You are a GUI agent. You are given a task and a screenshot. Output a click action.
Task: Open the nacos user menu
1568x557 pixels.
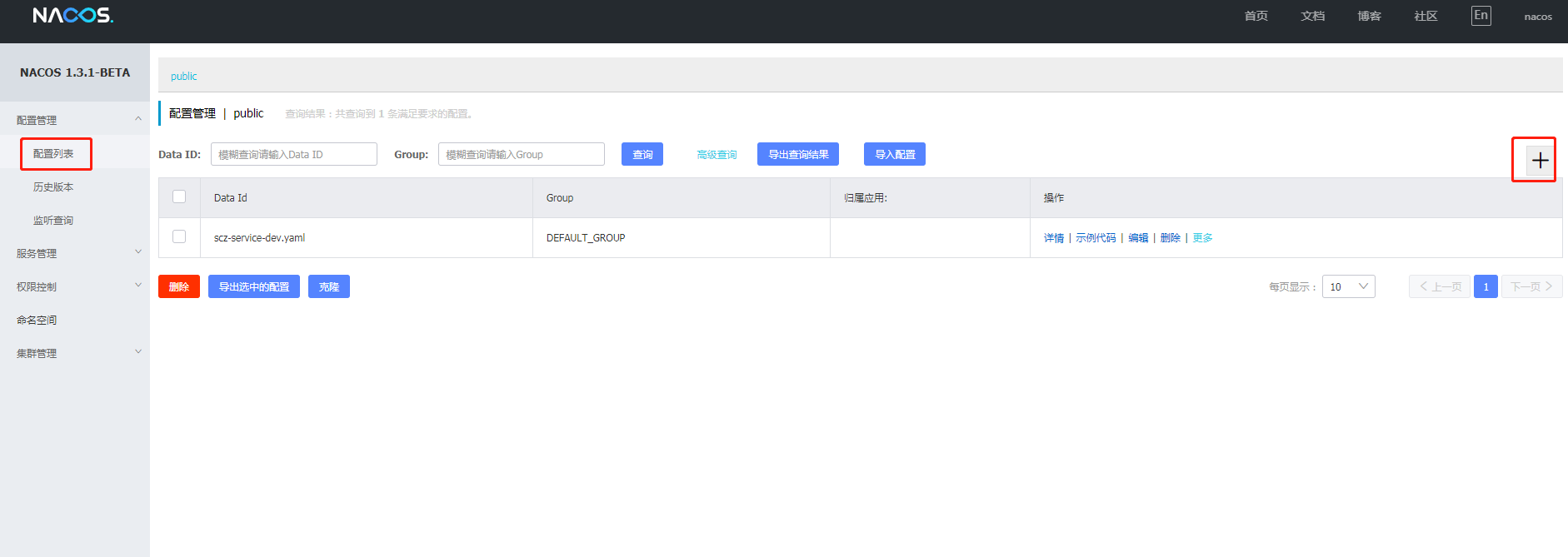click(x=1538, y=17)
